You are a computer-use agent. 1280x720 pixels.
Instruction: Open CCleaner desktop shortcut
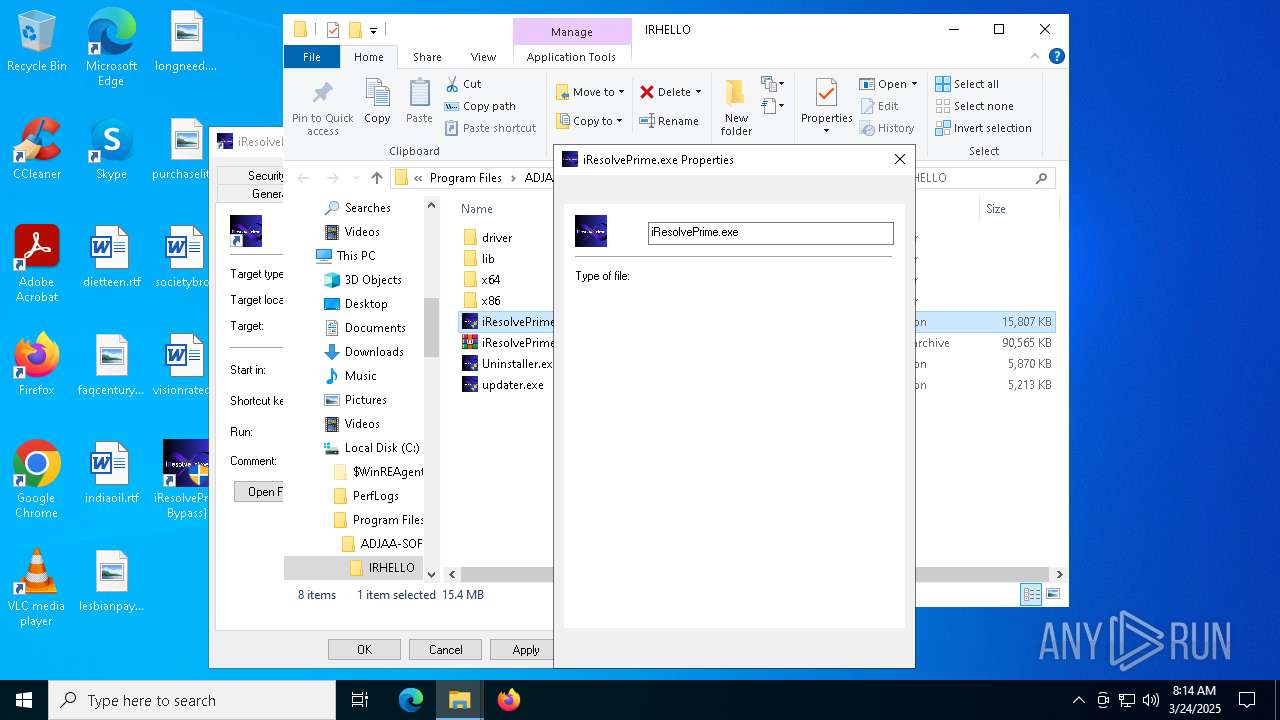[37, 149]
